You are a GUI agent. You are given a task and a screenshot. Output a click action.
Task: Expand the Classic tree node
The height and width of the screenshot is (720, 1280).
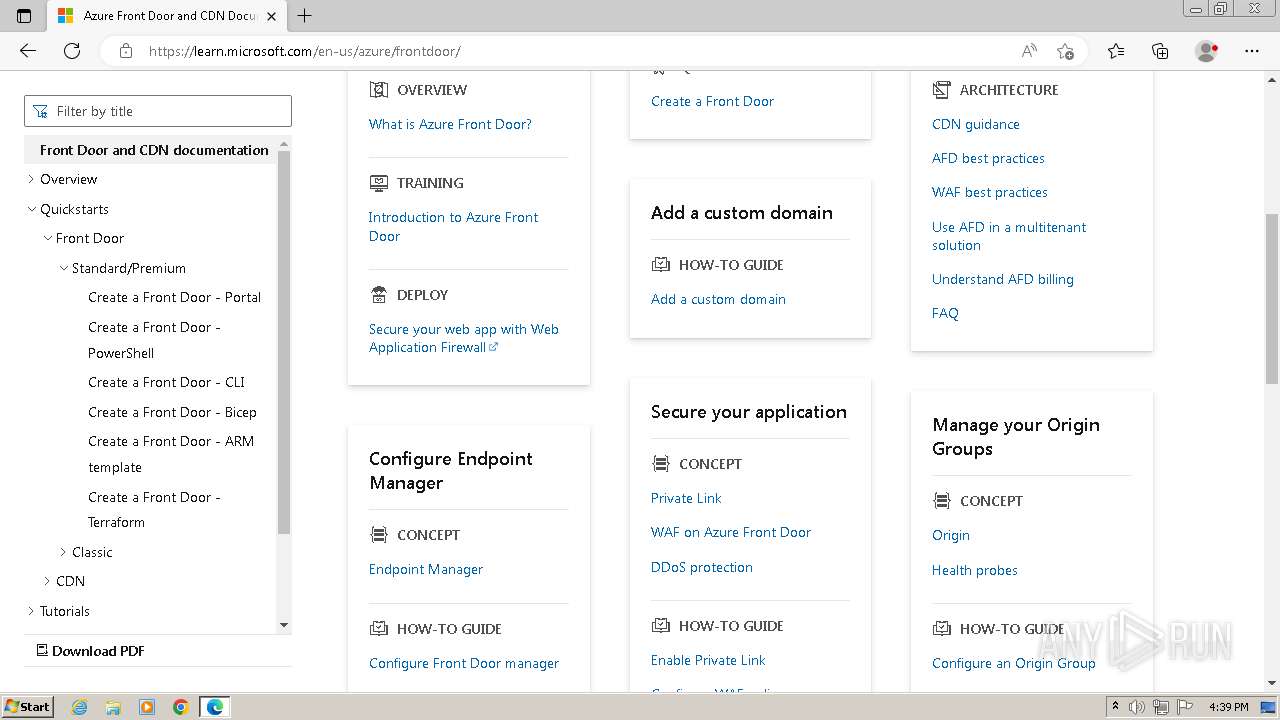tap(63, 552)
